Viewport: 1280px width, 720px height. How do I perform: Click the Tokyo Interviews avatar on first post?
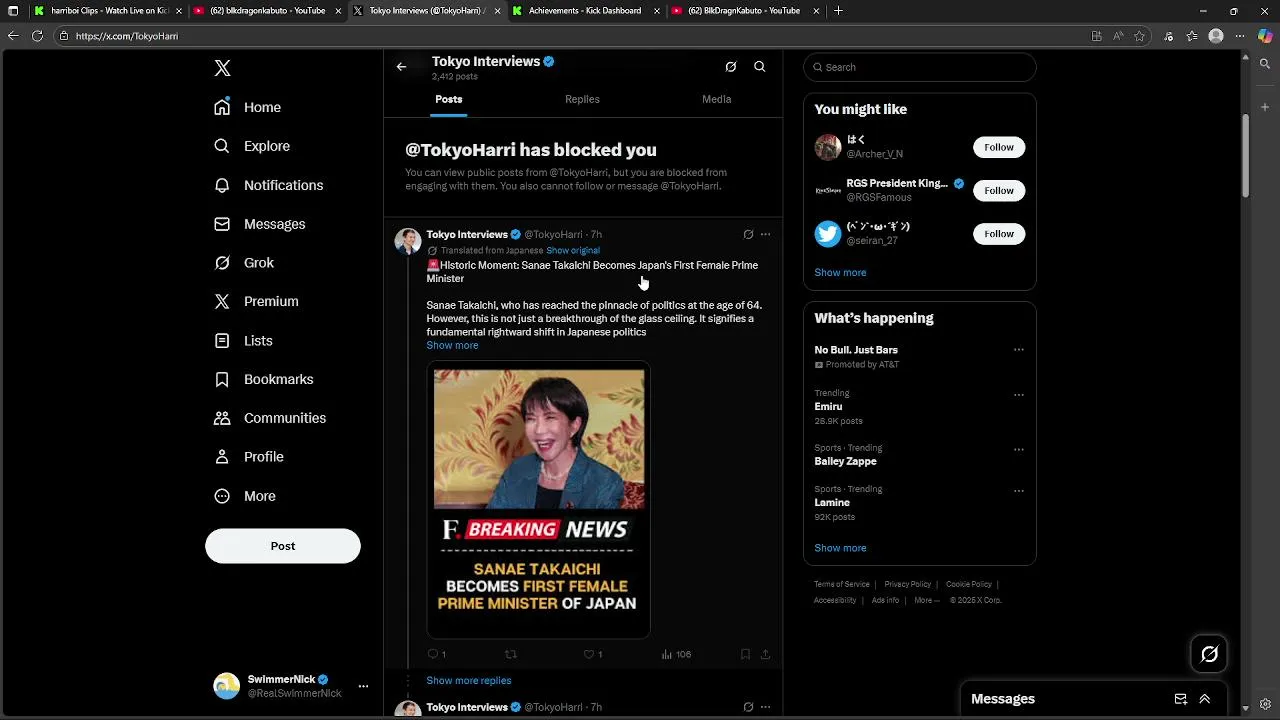tap(407, 241)
